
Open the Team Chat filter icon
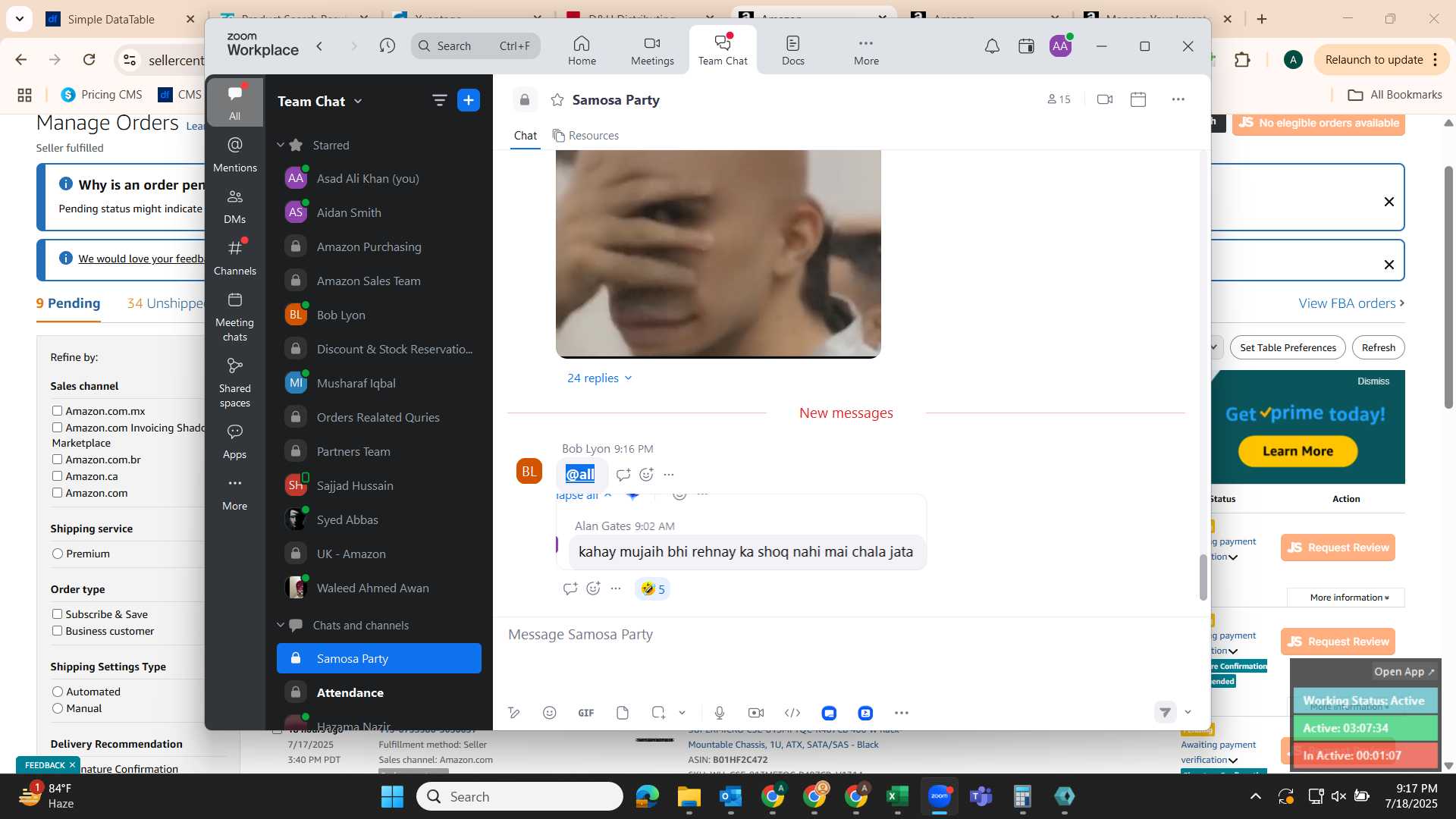tap(439, 100)
